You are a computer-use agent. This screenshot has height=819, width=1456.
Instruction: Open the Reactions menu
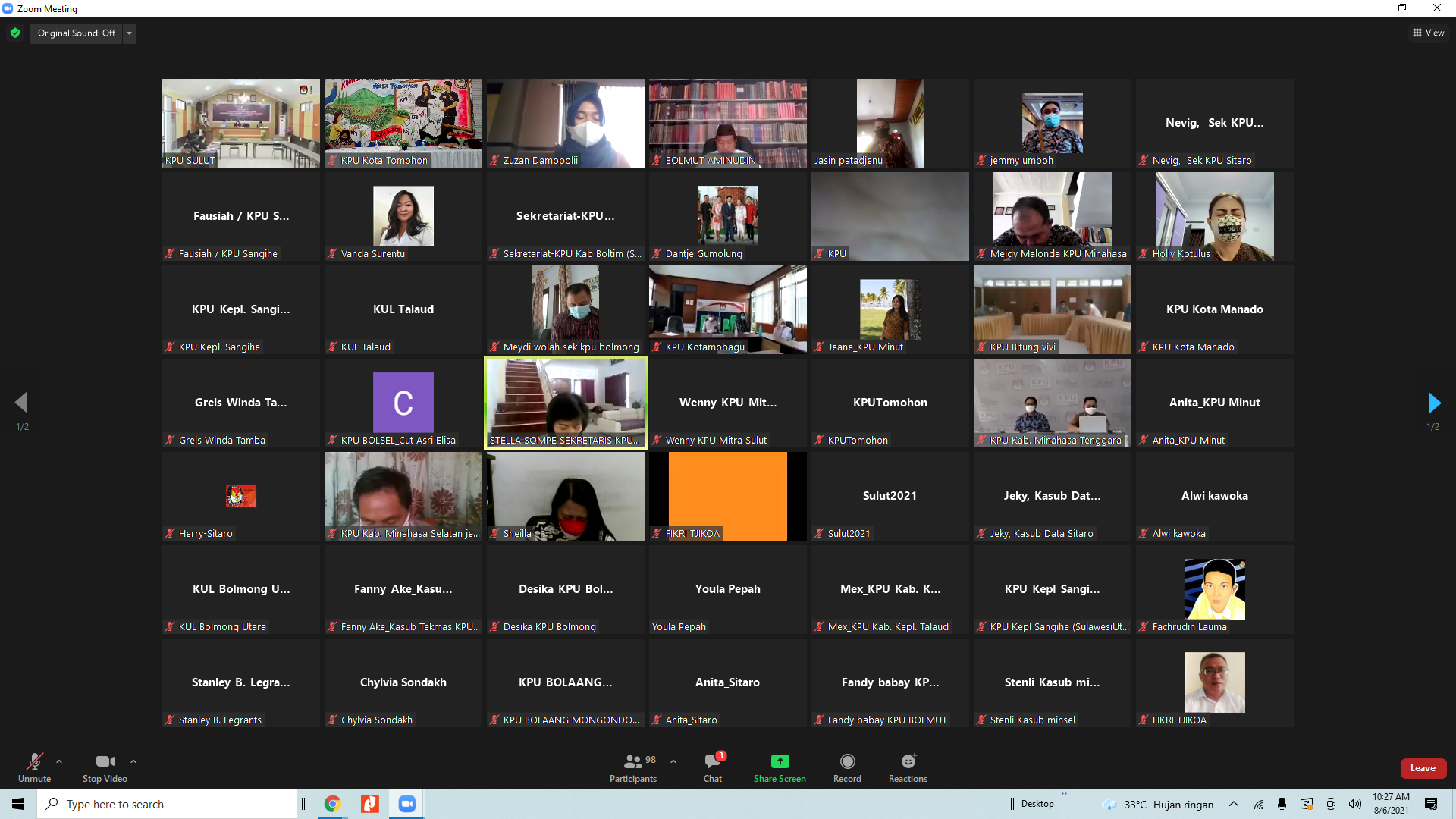tap(908, 761)
